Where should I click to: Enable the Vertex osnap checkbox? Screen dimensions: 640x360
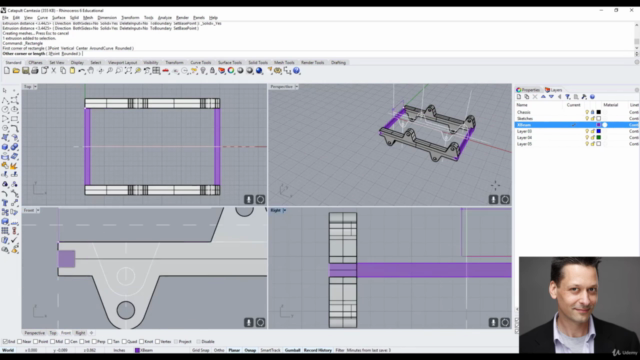(x=158, y=342)
